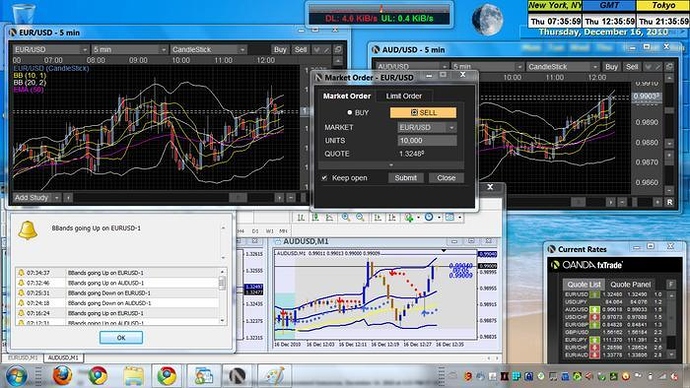Toggle chart auto scroll icon in MetaTrader
The width and height of the screenshot is (690, 388).
[x=378, y=217]
